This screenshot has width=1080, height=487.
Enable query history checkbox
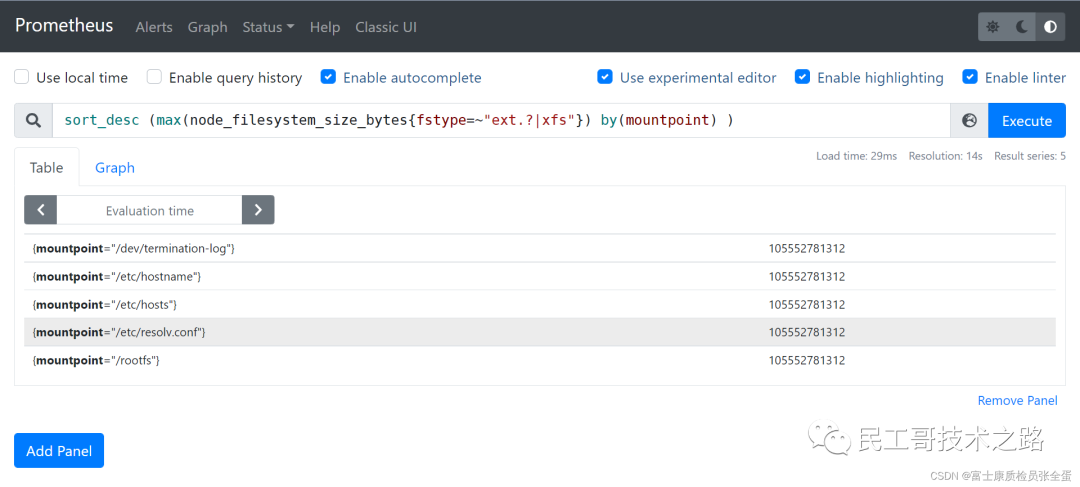point(154,77)
